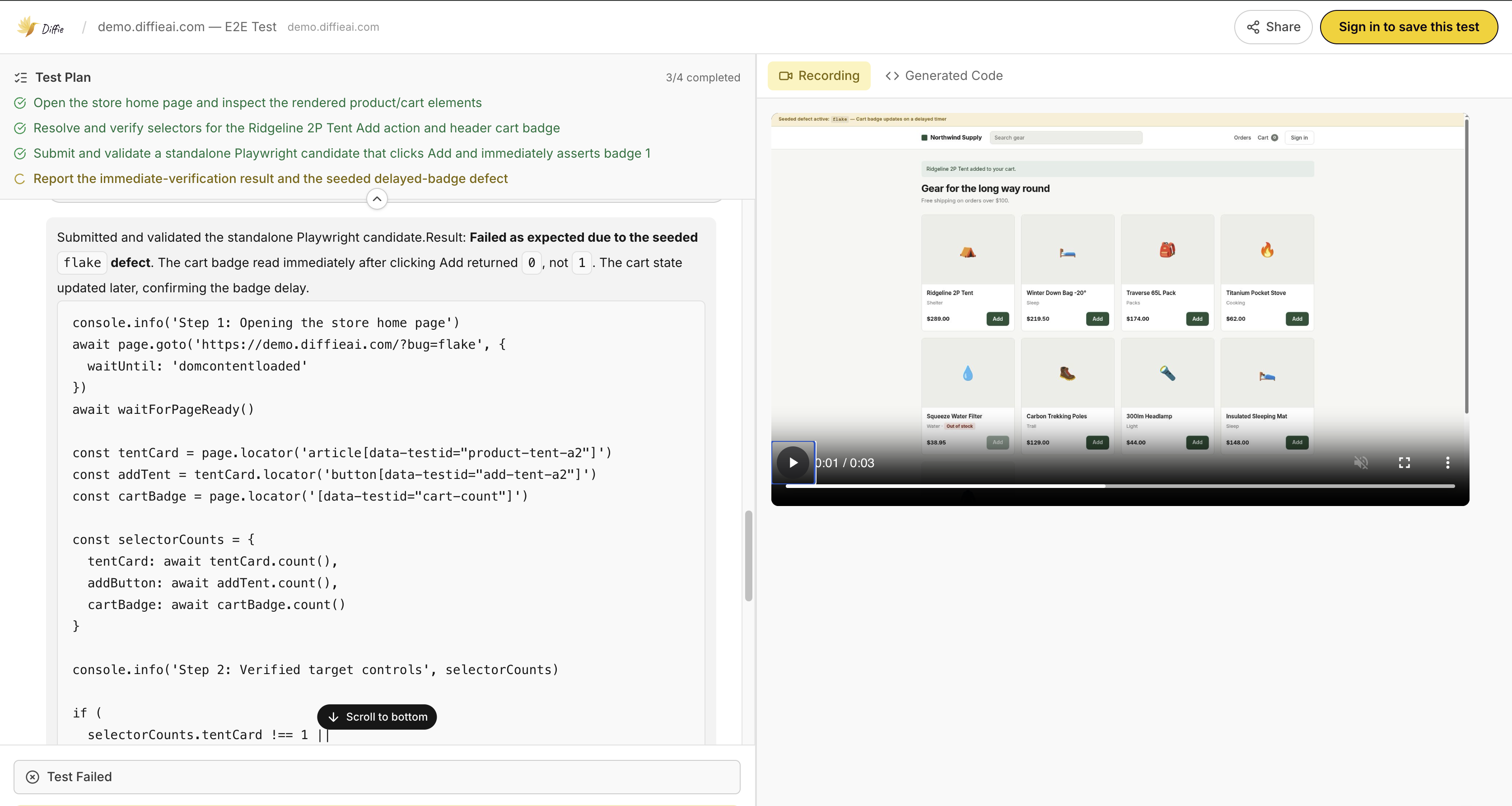Click the Carbon Trekking Poles boot image

tap(1068, 373)
